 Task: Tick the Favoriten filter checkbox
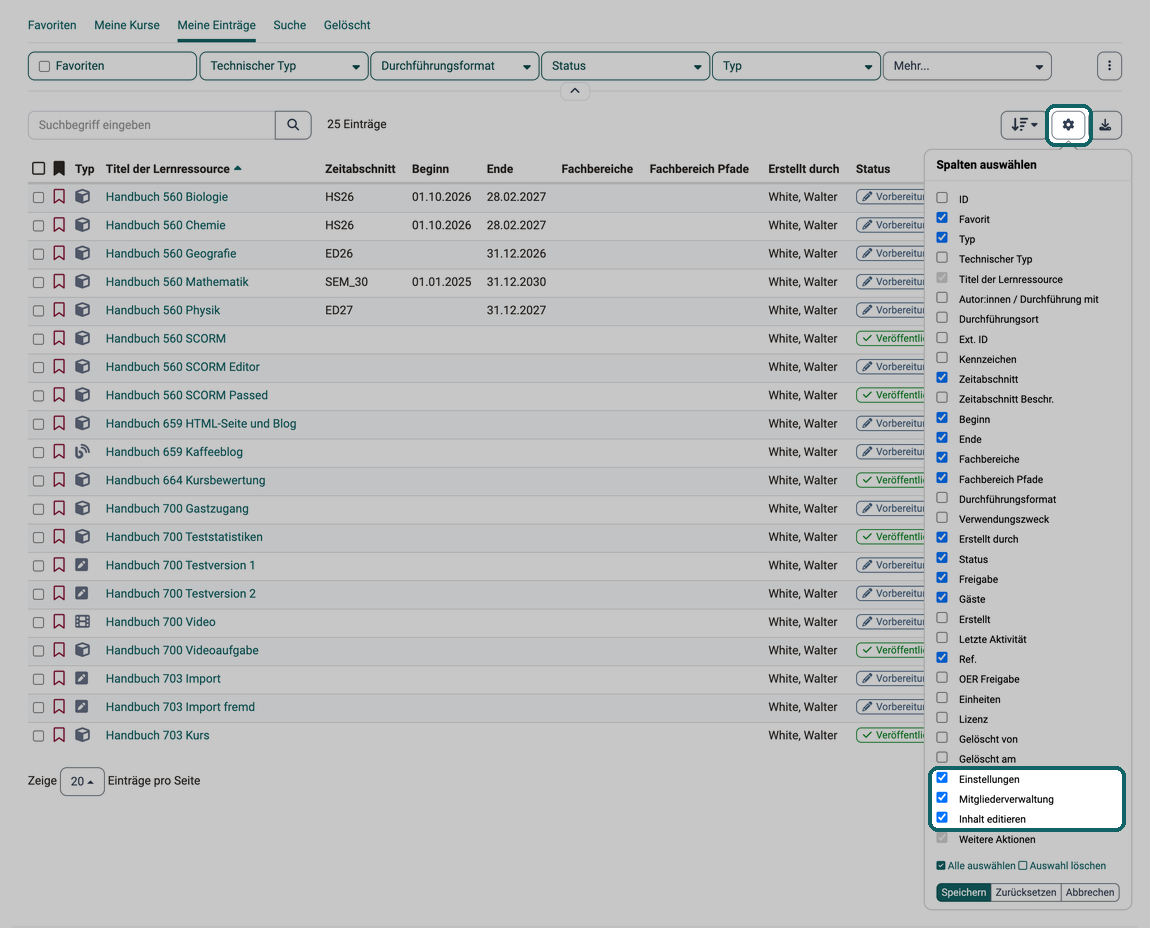45,66
